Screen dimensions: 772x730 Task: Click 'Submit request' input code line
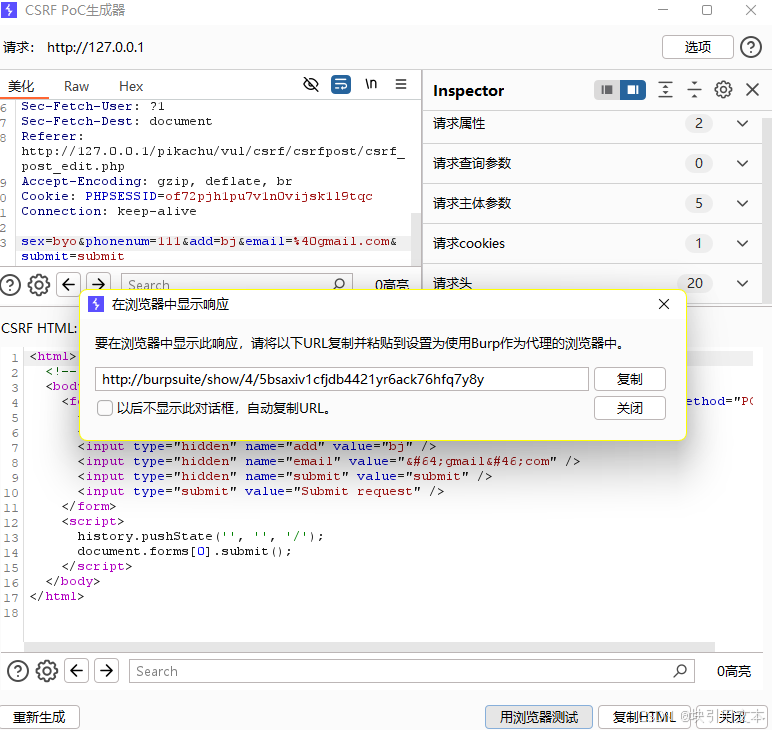[261, 491]
